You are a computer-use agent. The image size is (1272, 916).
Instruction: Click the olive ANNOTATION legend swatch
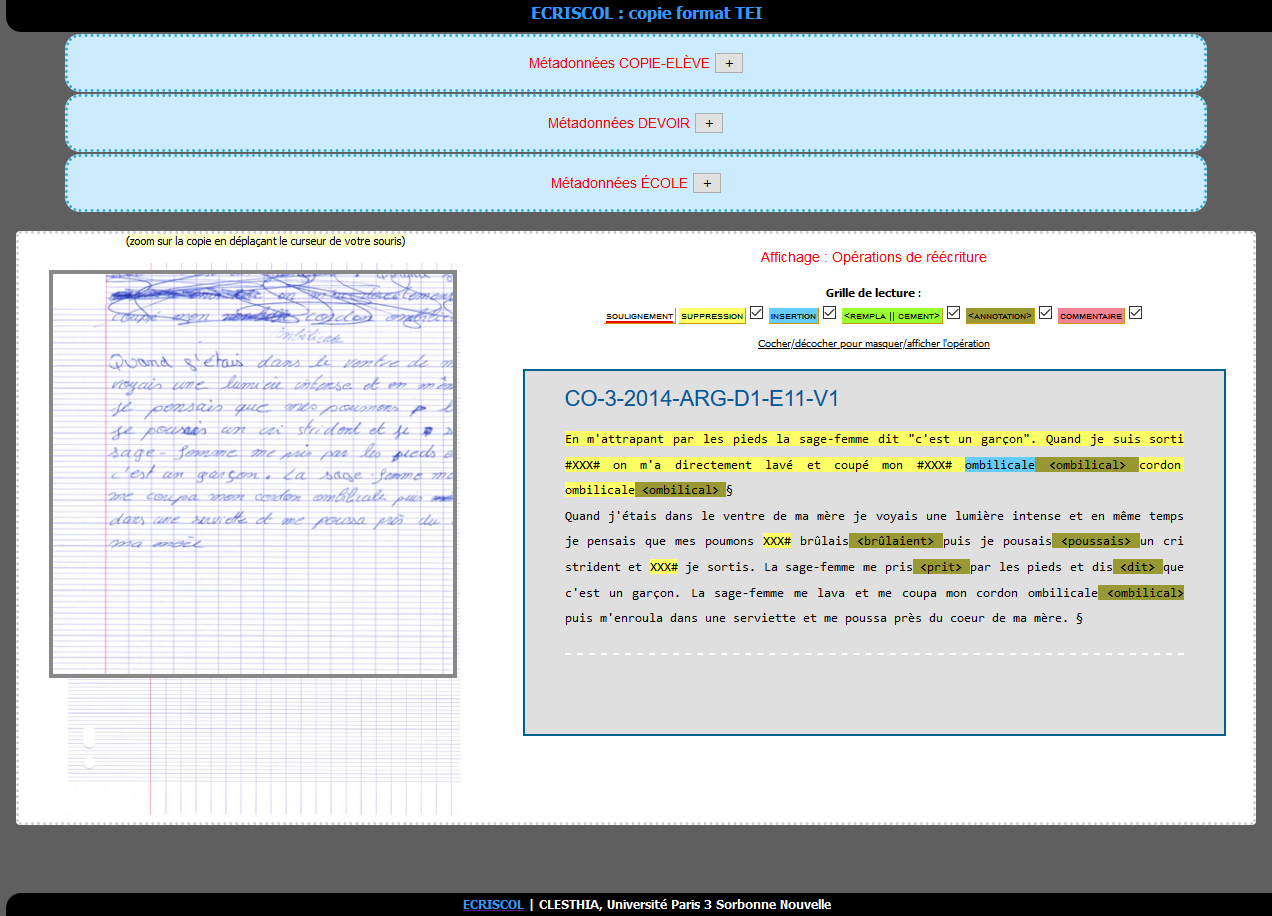click(1000, 316)
